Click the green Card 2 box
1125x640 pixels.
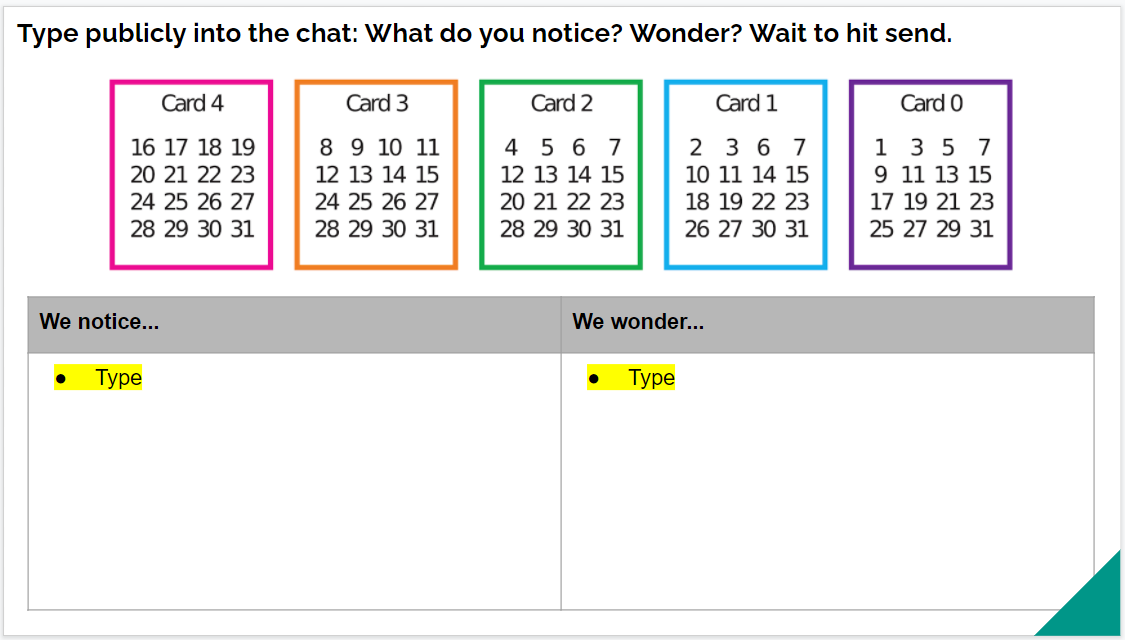pos(561,175)
